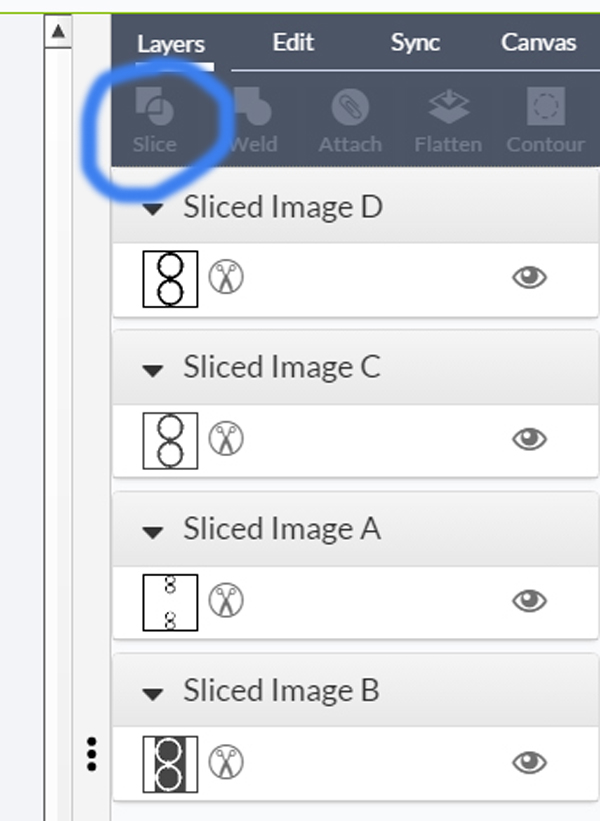Collapse the Sliced Image A group

[153, 533]
